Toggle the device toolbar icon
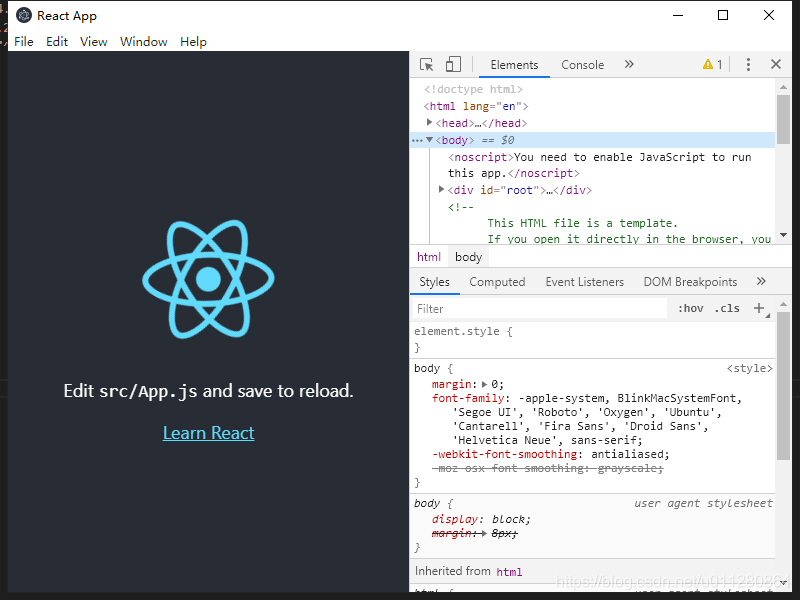This screenshot has height=600, width=800. [453, 64]
